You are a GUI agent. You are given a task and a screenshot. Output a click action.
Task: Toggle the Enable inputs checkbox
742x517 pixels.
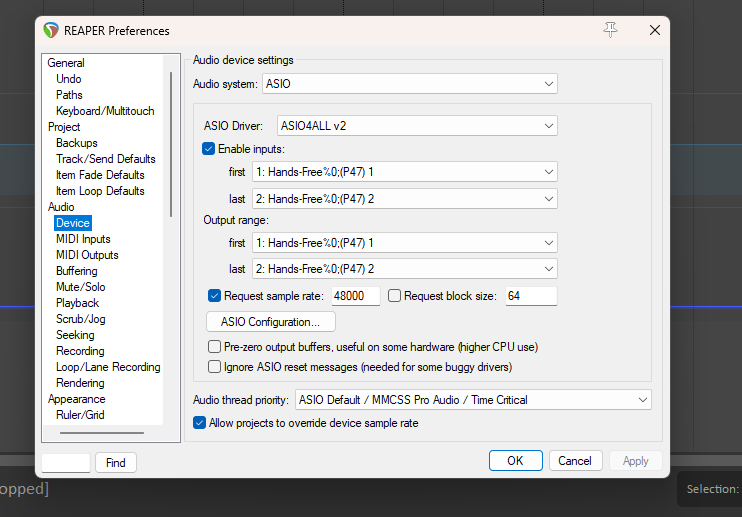tap(209, 149)
